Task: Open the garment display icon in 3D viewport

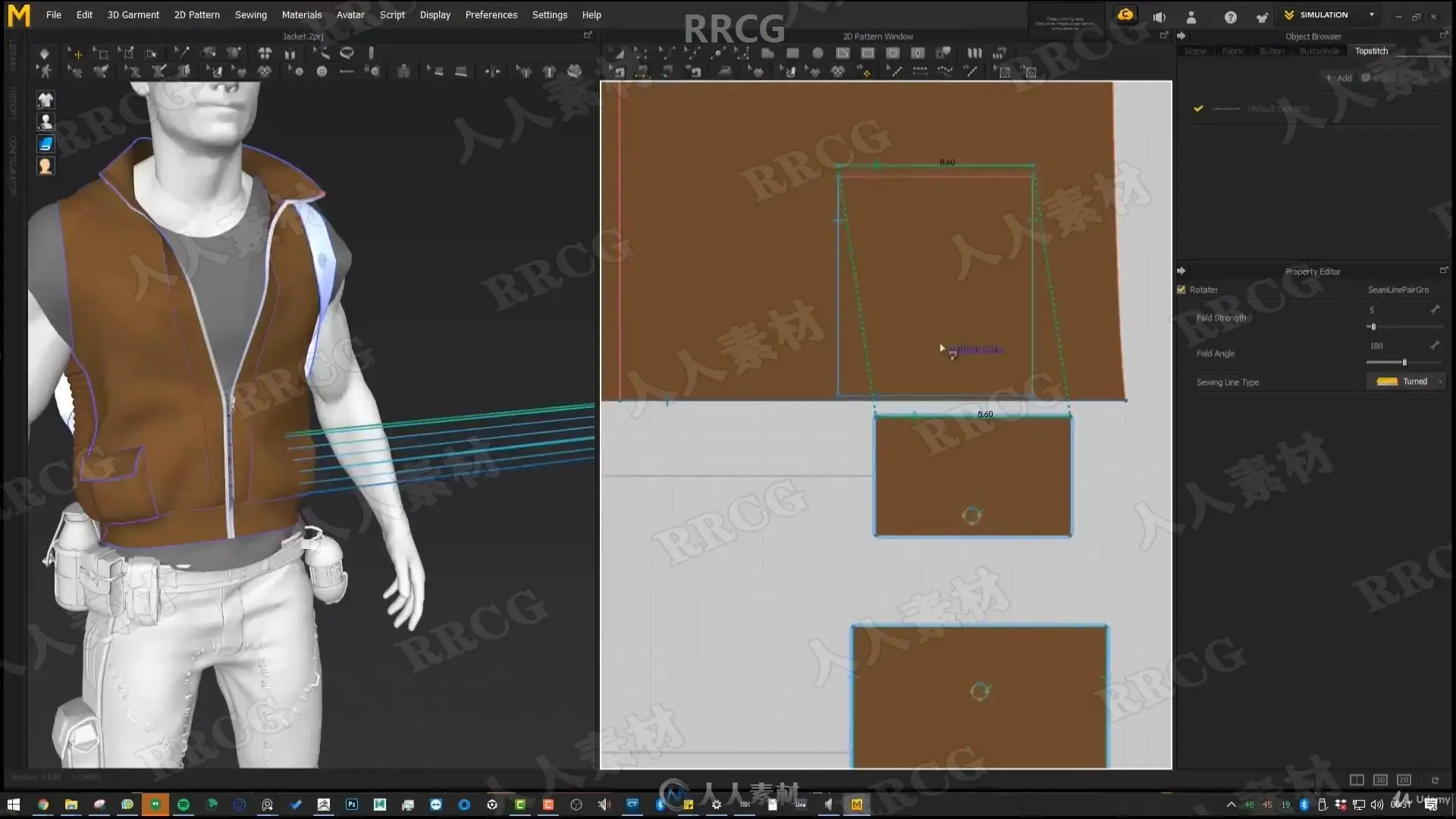Action: coord(45,99)
